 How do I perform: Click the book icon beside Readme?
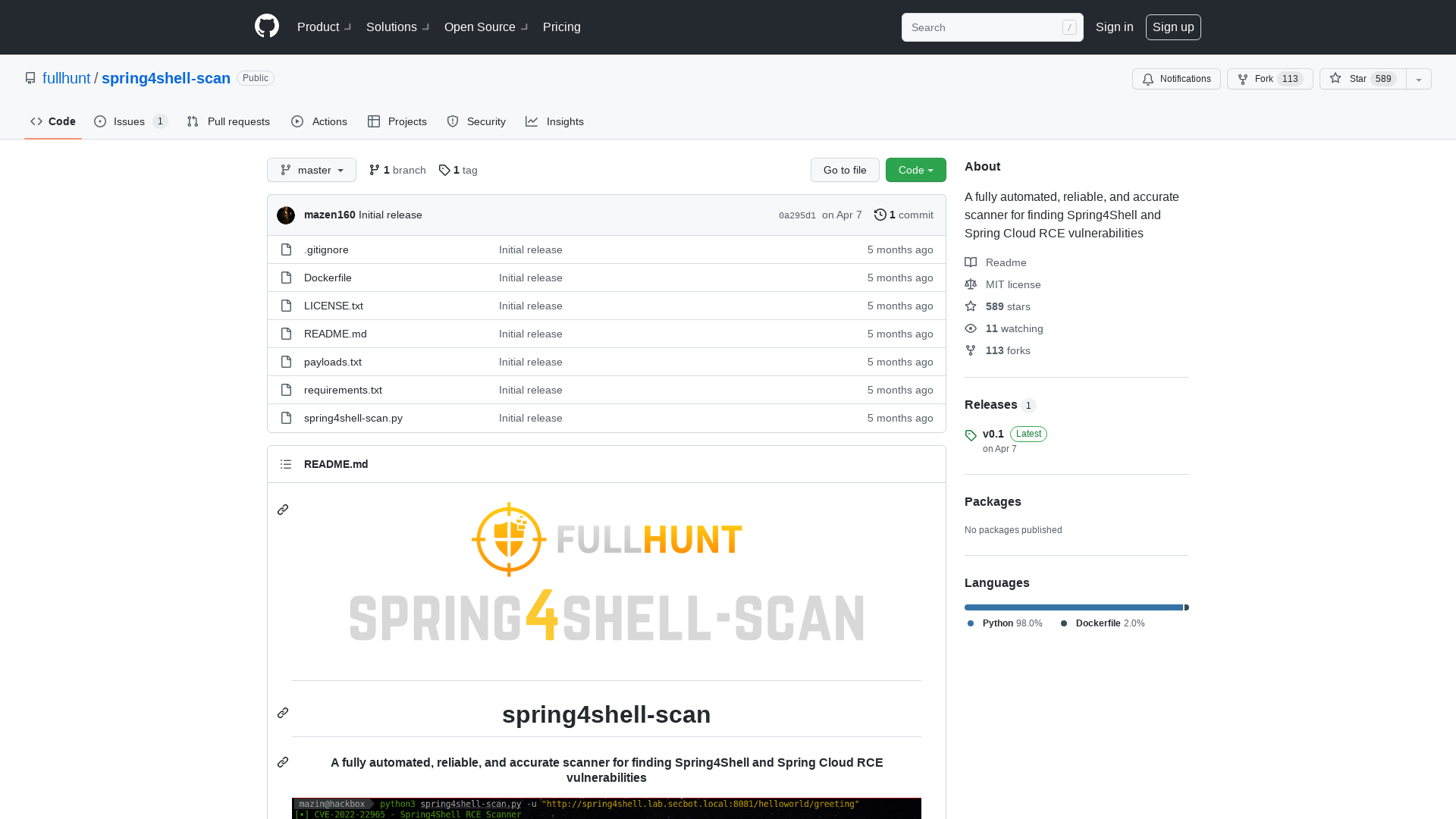(971, 262)
